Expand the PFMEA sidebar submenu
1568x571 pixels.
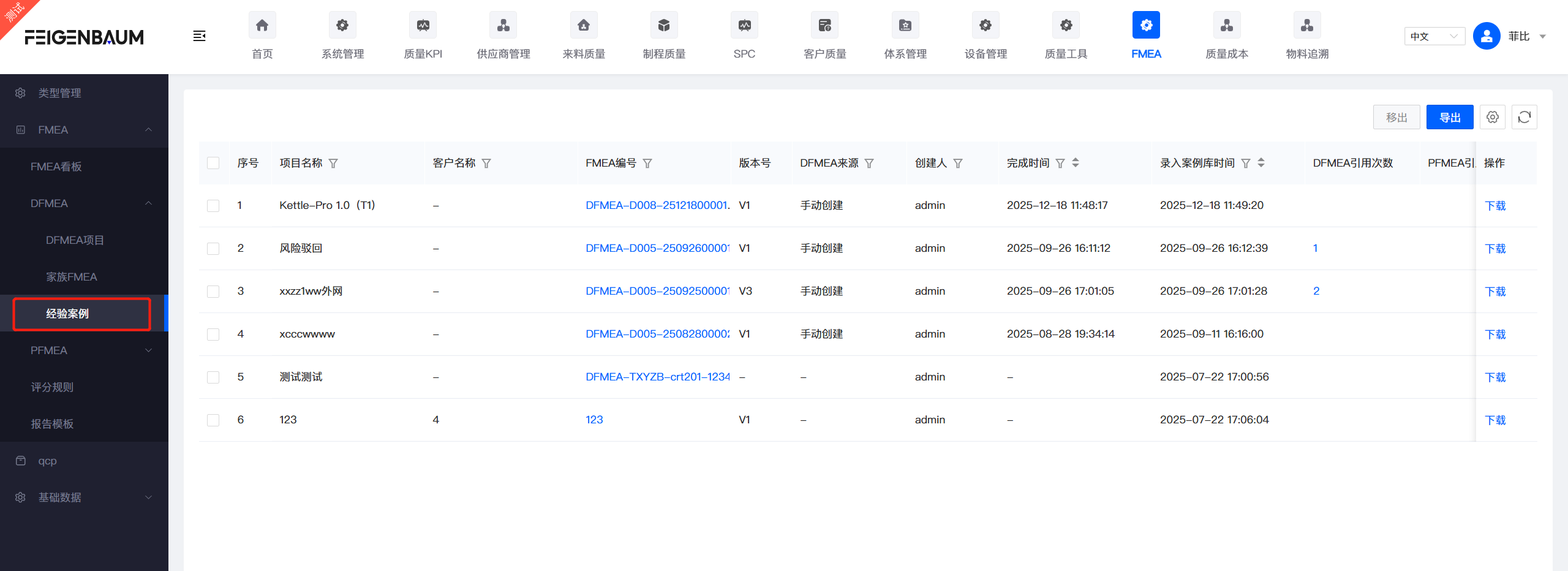coord(85,350)
